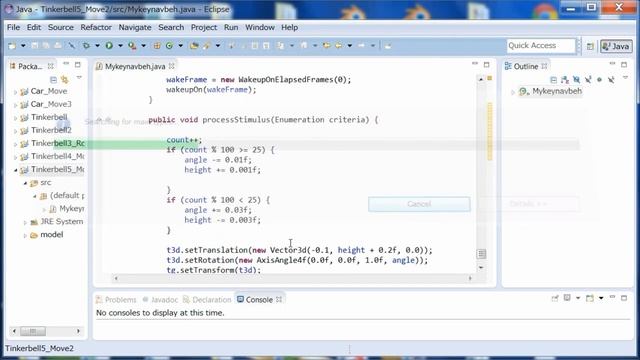Click the New Java Class icon

(169, 46)
